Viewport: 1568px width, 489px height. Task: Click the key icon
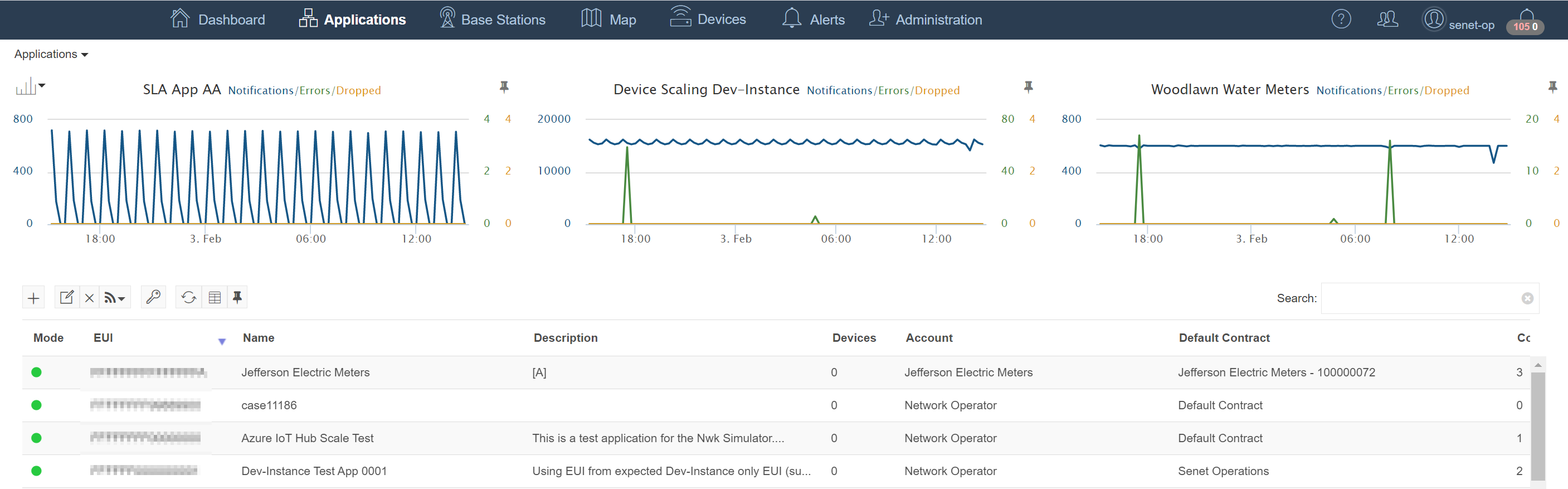click(153, 297)
